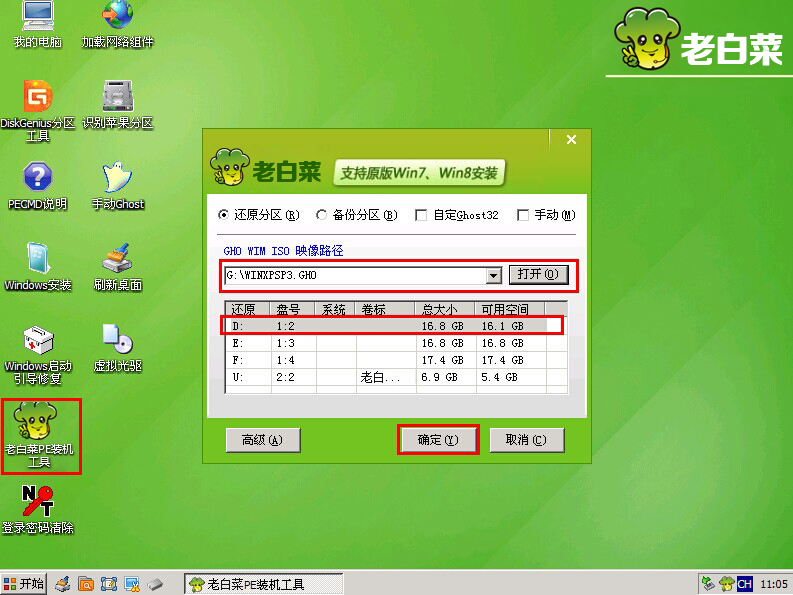Open the 虚拟光驱 desktop icon
The height and width of the screenshot is (595, 793).
coord(118,348)
